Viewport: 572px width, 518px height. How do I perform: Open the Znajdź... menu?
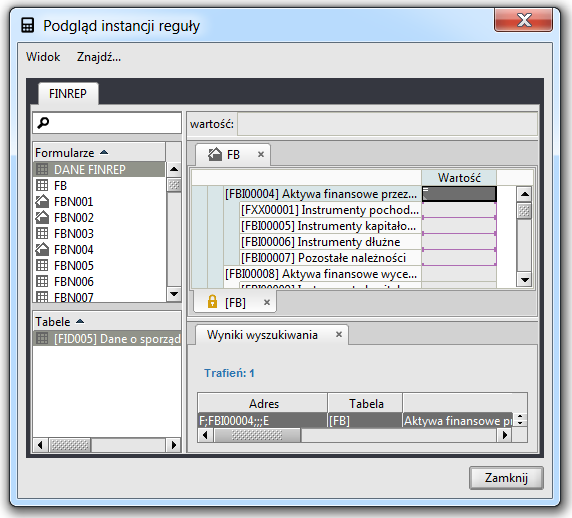(x=98, y=57)
